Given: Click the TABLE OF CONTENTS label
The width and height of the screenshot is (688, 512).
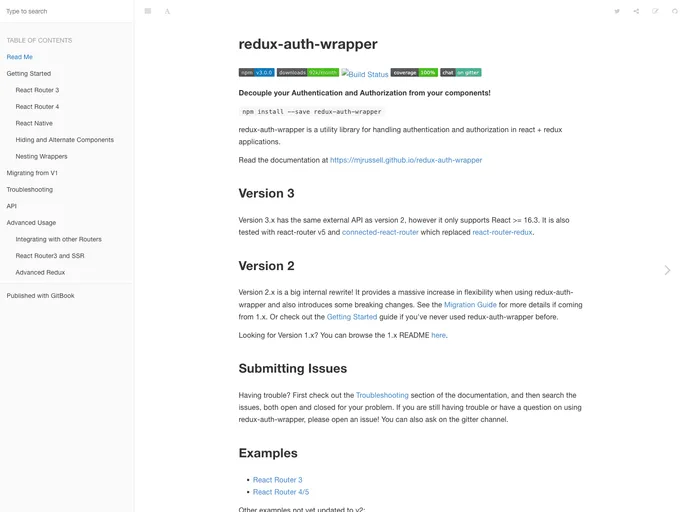Looking at the screenshot, I should coord(39,40).
